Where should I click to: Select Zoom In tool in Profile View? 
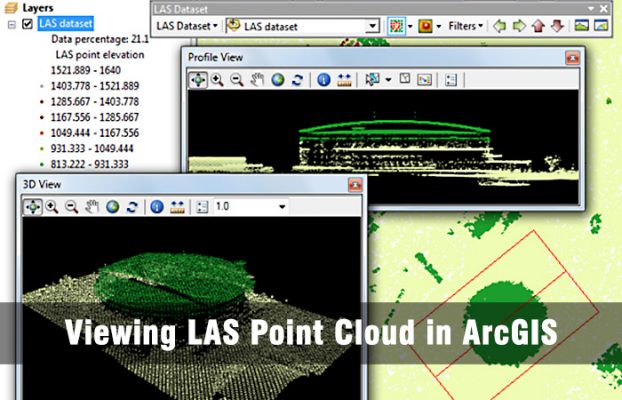click(217, 80)
